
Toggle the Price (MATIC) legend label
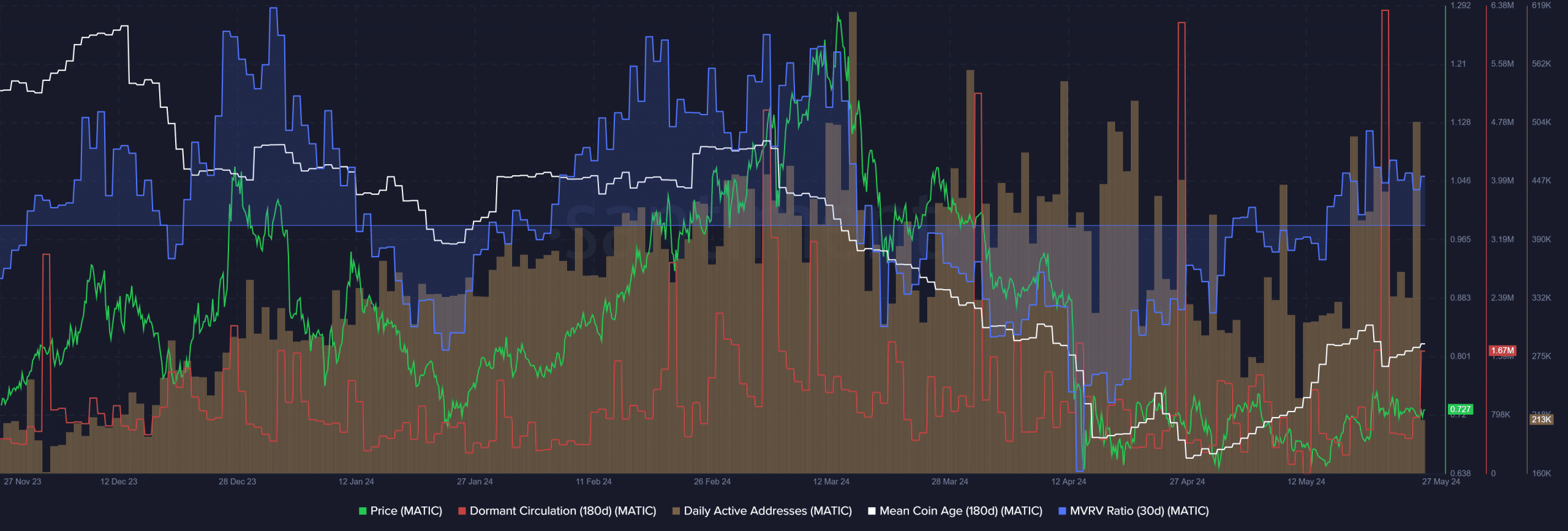[x=406, y=511]
